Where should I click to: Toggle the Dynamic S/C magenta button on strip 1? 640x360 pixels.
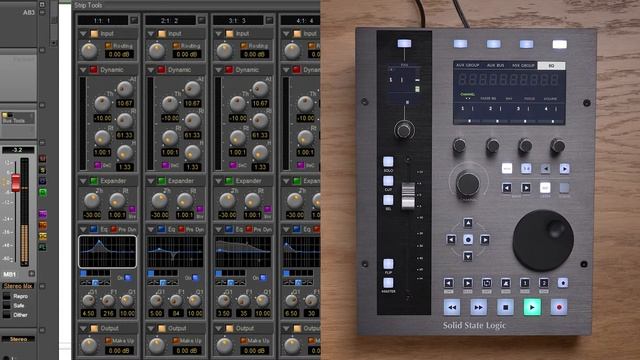pos(98,165)
